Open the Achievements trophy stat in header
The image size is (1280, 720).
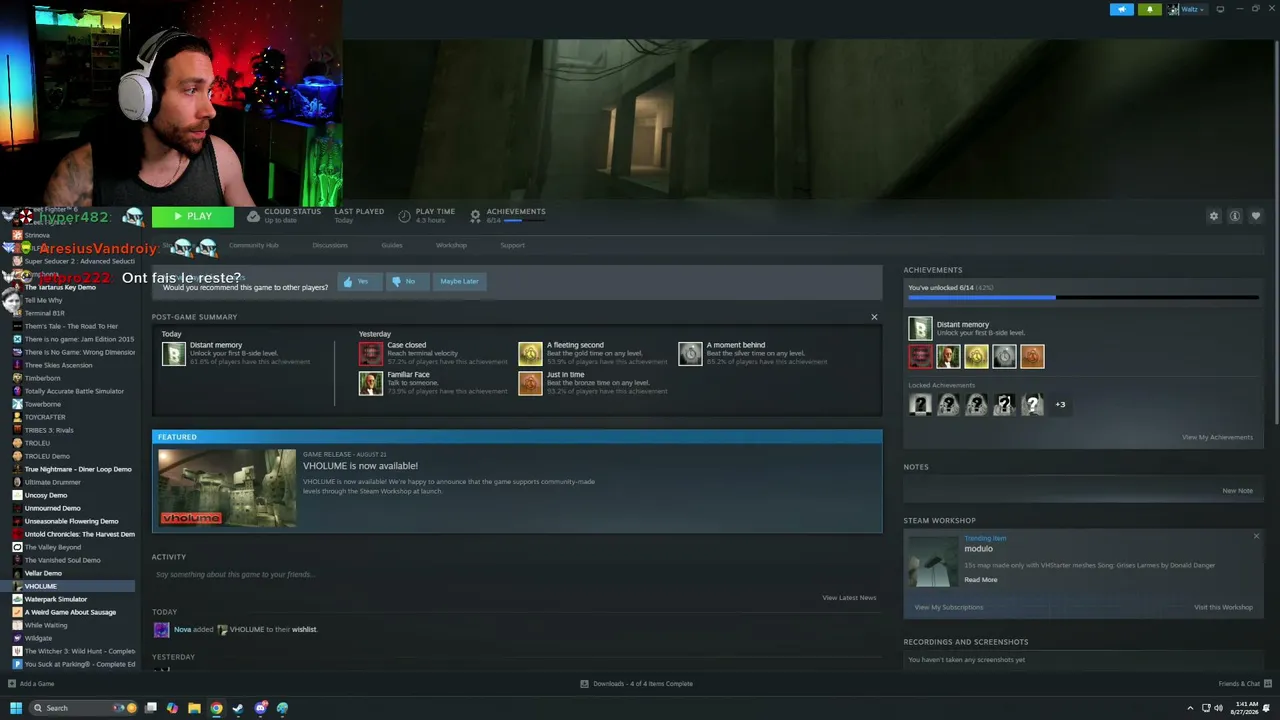[508, 215]
